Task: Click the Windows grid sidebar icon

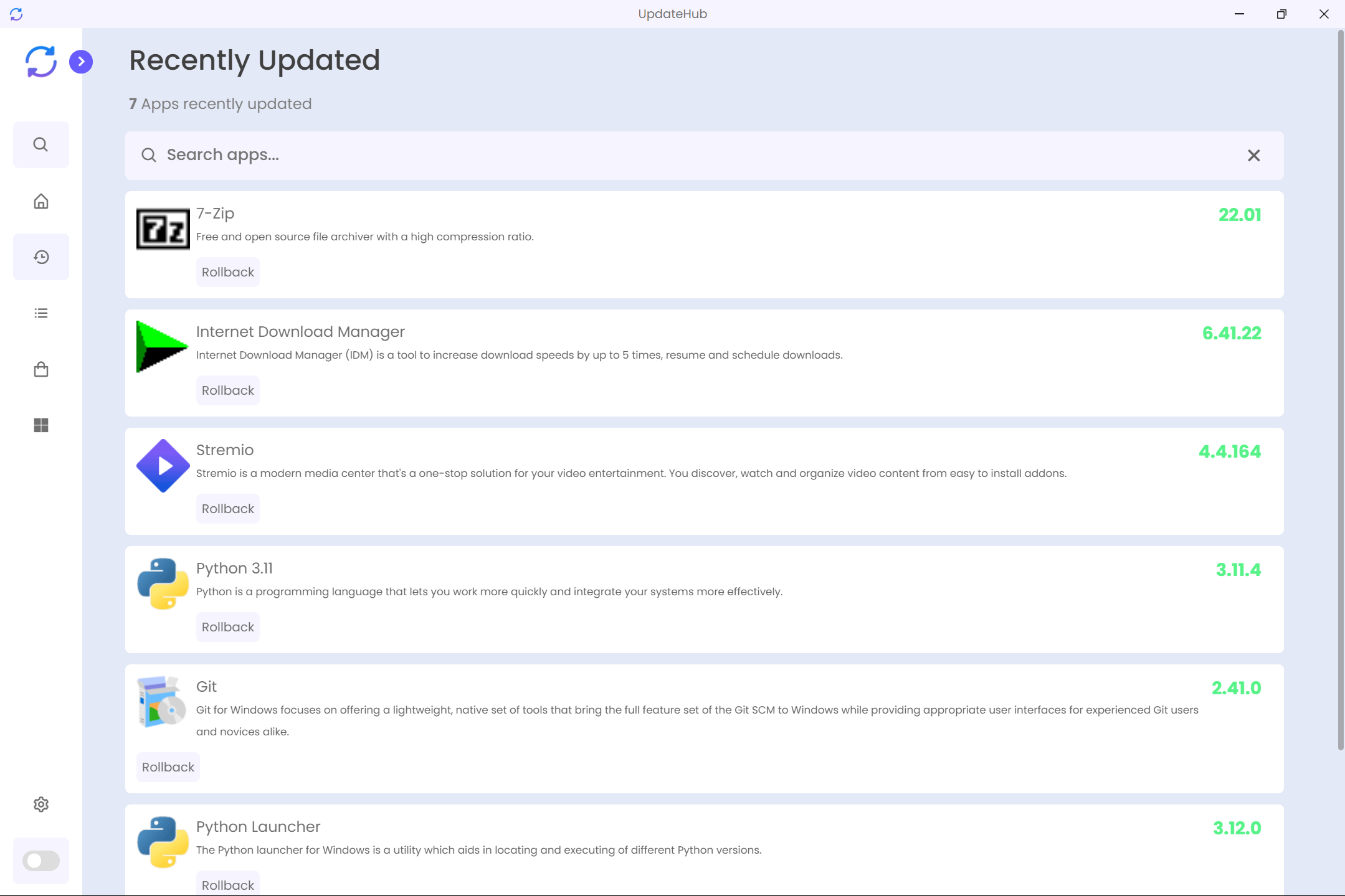Action: (x=40, y=425)
